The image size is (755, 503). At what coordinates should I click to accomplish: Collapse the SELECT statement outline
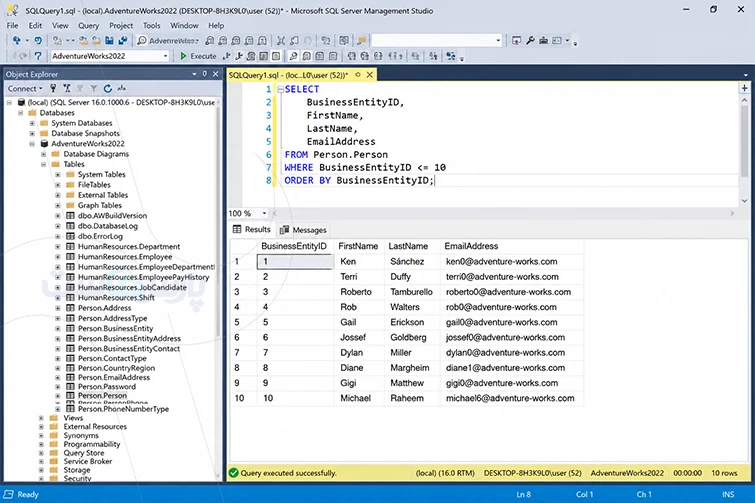[x=280, y=89]
